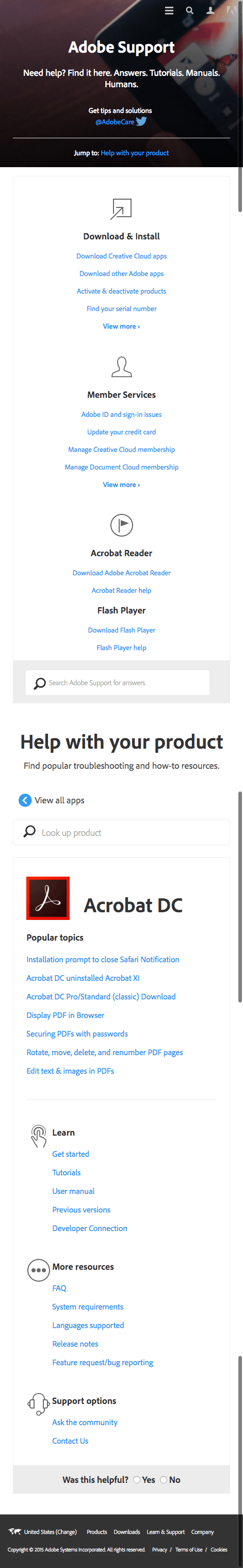The width and height of the screenshot is (243, 1568).
Task: Open the hamburger navigation menu
Action: coord(169,10)
